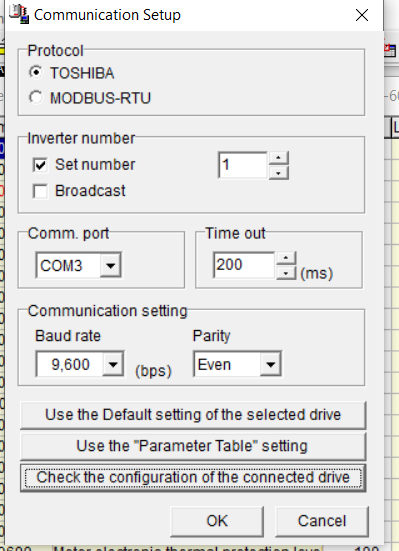Click the Time out value field
This screenshot has width=399, height=551.
tap(244, 265)
